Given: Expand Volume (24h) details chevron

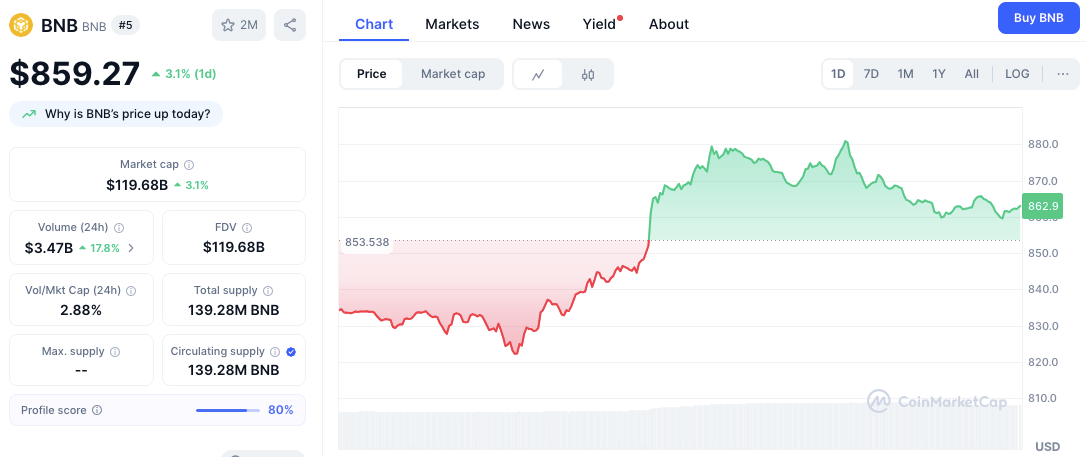Looking at the screenshot, I should 132,248.
